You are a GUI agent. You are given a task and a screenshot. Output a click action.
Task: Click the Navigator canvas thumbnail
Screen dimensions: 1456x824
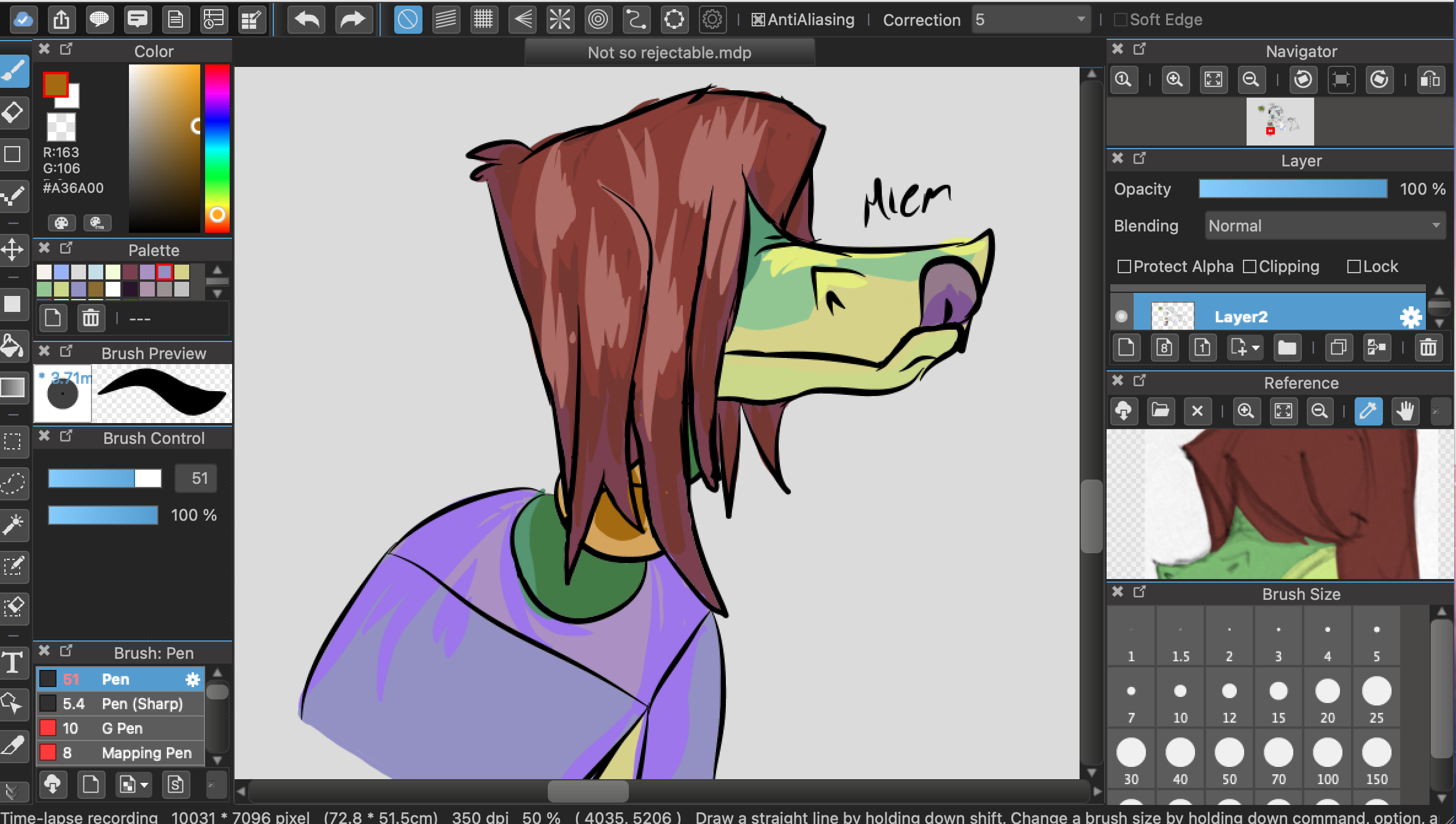tap(1280, 122)
